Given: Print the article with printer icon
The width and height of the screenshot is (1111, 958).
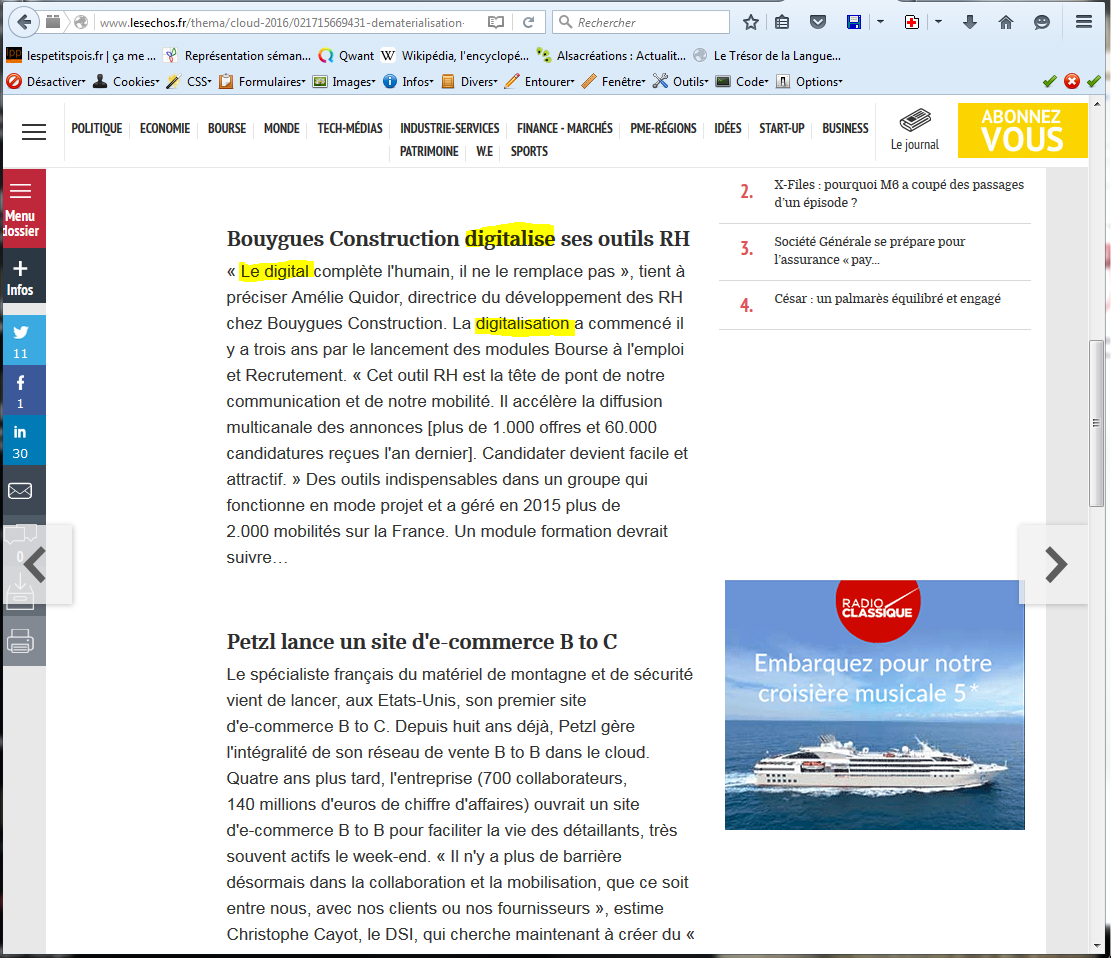Looking at the screenshot, I should tap(21, 642).
